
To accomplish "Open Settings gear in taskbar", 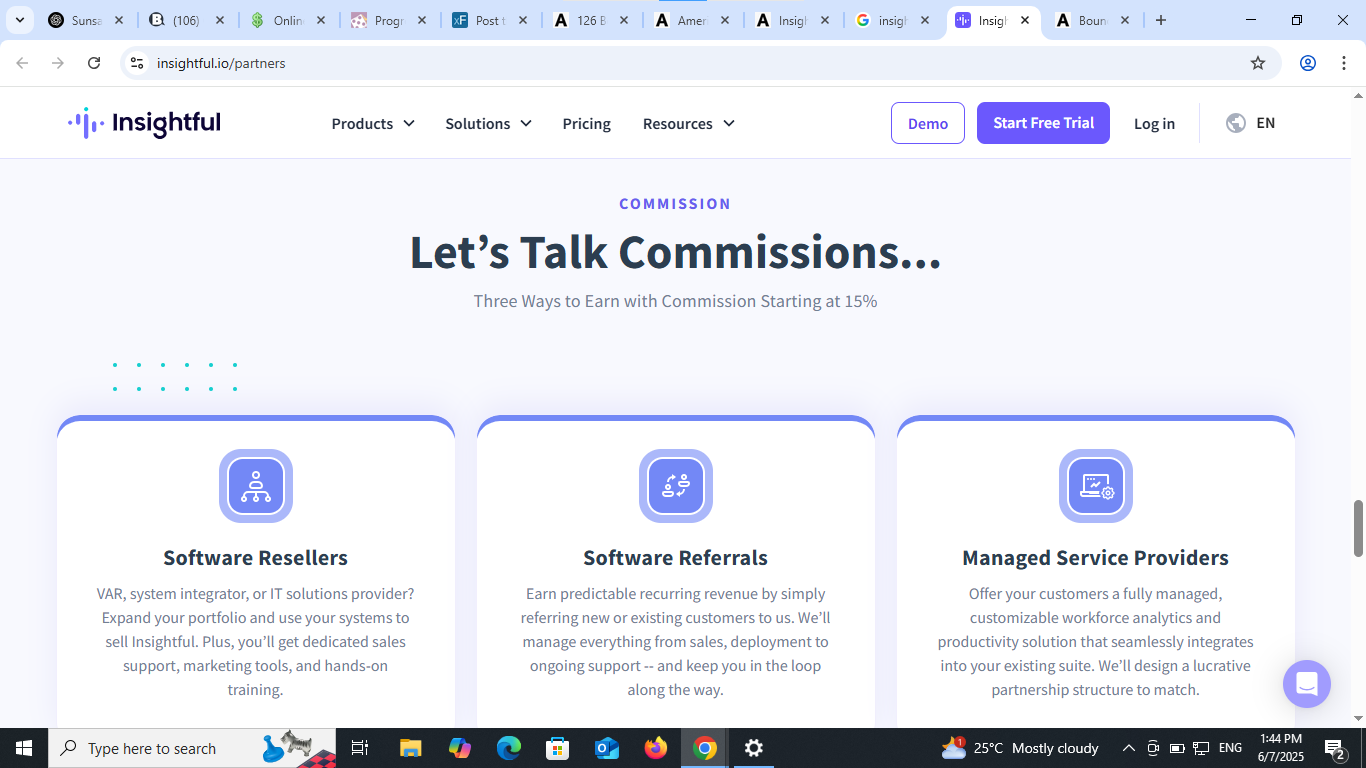I will [x=754, y=748].
